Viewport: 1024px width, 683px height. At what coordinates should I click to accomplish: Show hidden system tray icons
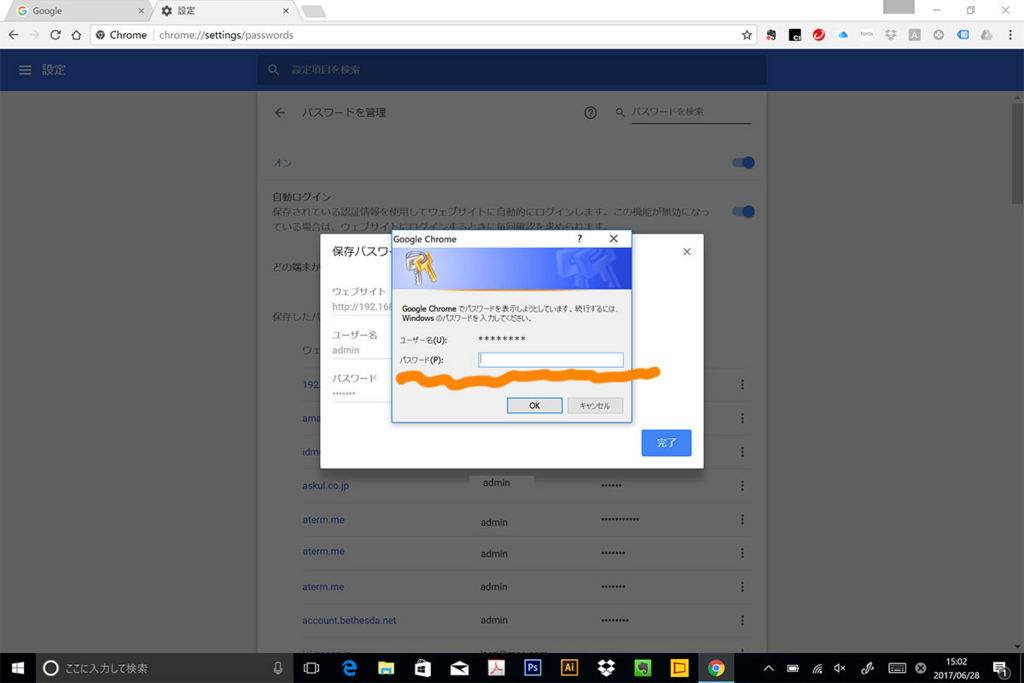(768, 668)
